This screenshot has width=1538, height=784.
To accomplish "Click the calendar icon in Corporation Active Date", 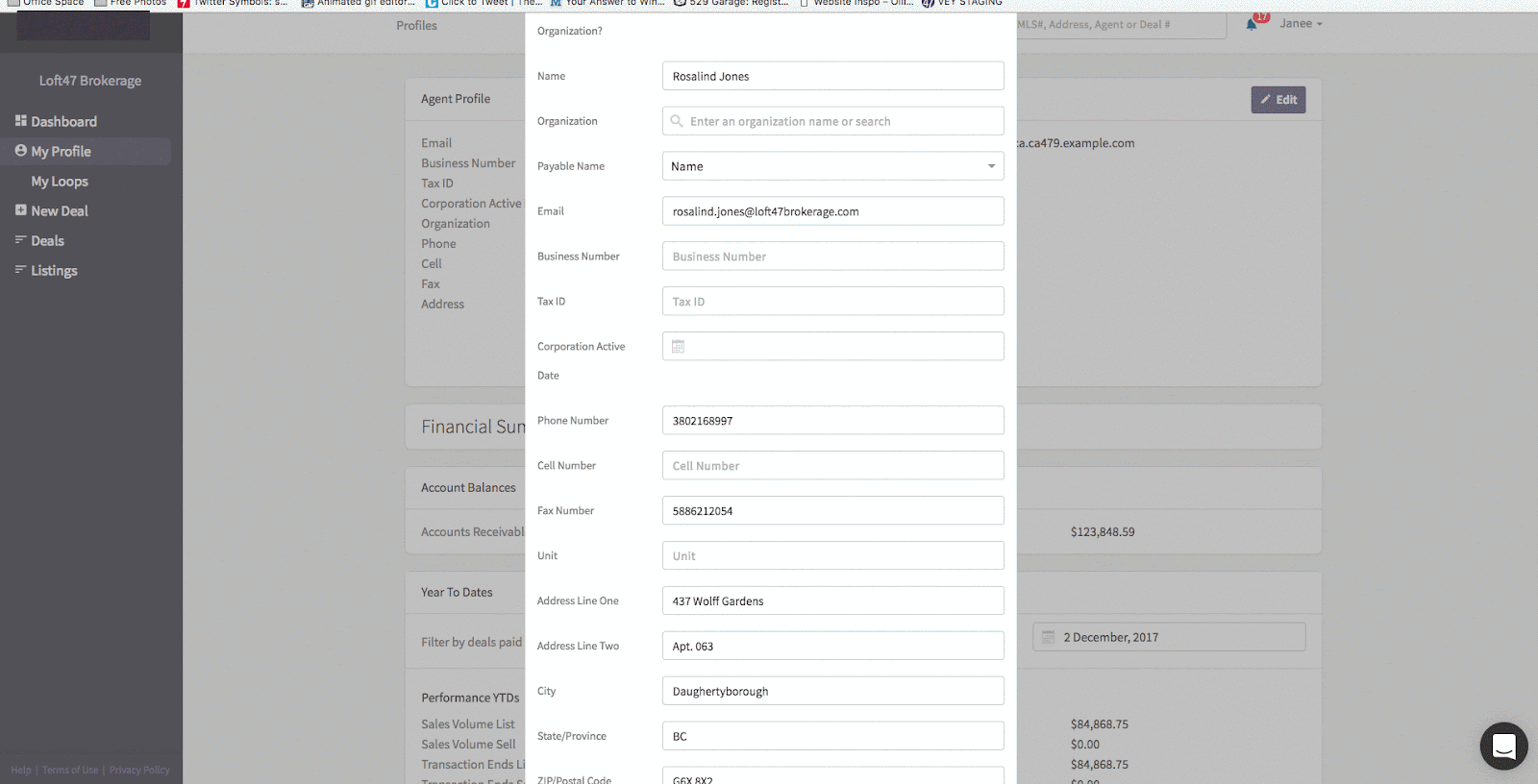I will point(678,347).
